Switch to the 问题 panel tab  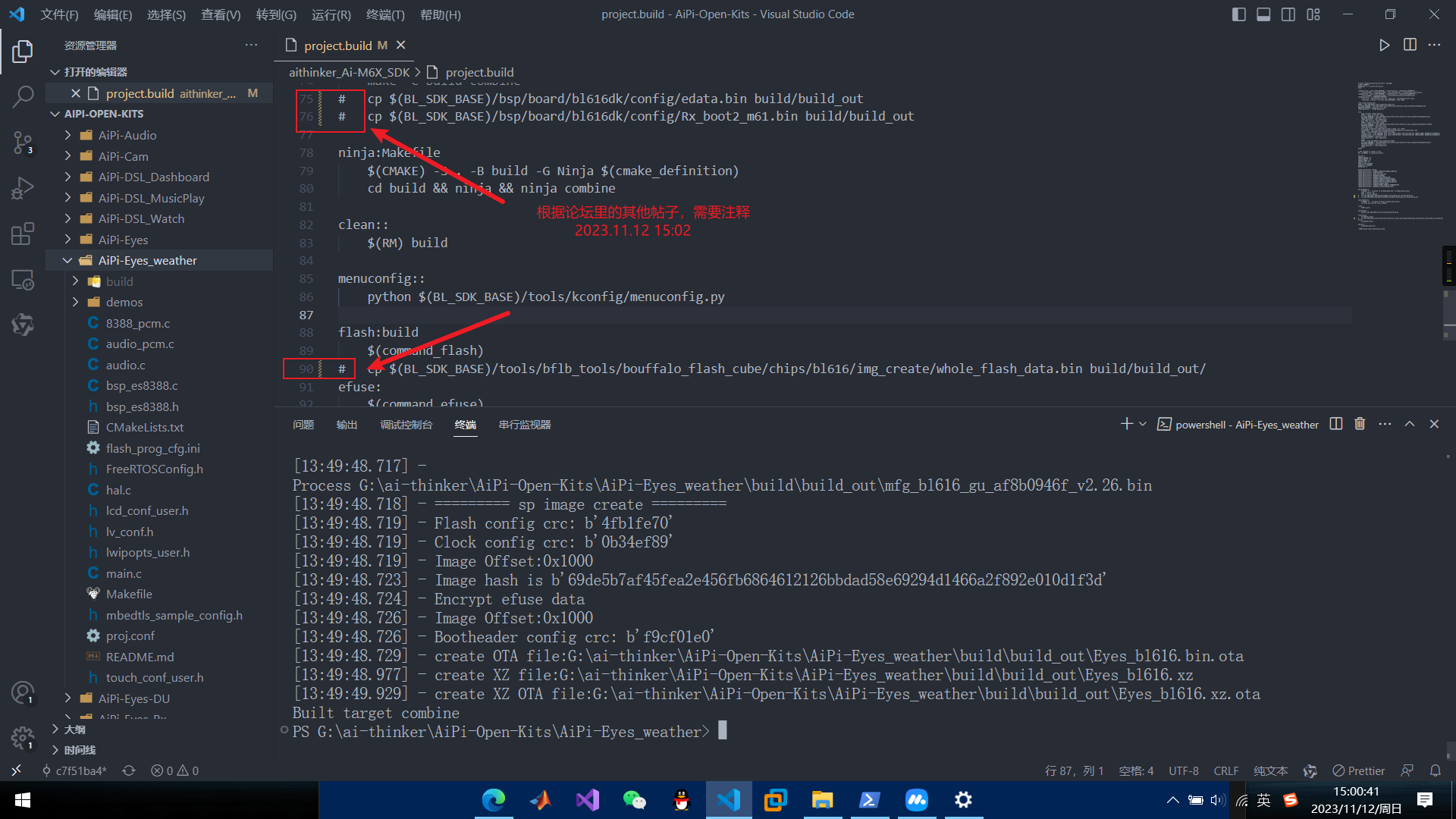[x=303, y=425]
